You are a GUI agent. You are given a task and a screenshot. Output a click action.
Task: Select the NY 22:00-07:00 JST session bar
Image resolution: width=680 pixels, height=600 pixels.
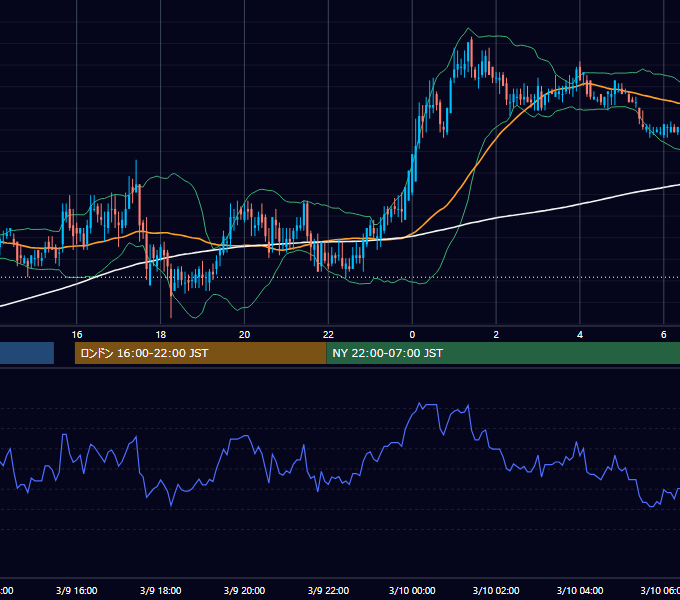pyautogui.click(x=503, y=353)
